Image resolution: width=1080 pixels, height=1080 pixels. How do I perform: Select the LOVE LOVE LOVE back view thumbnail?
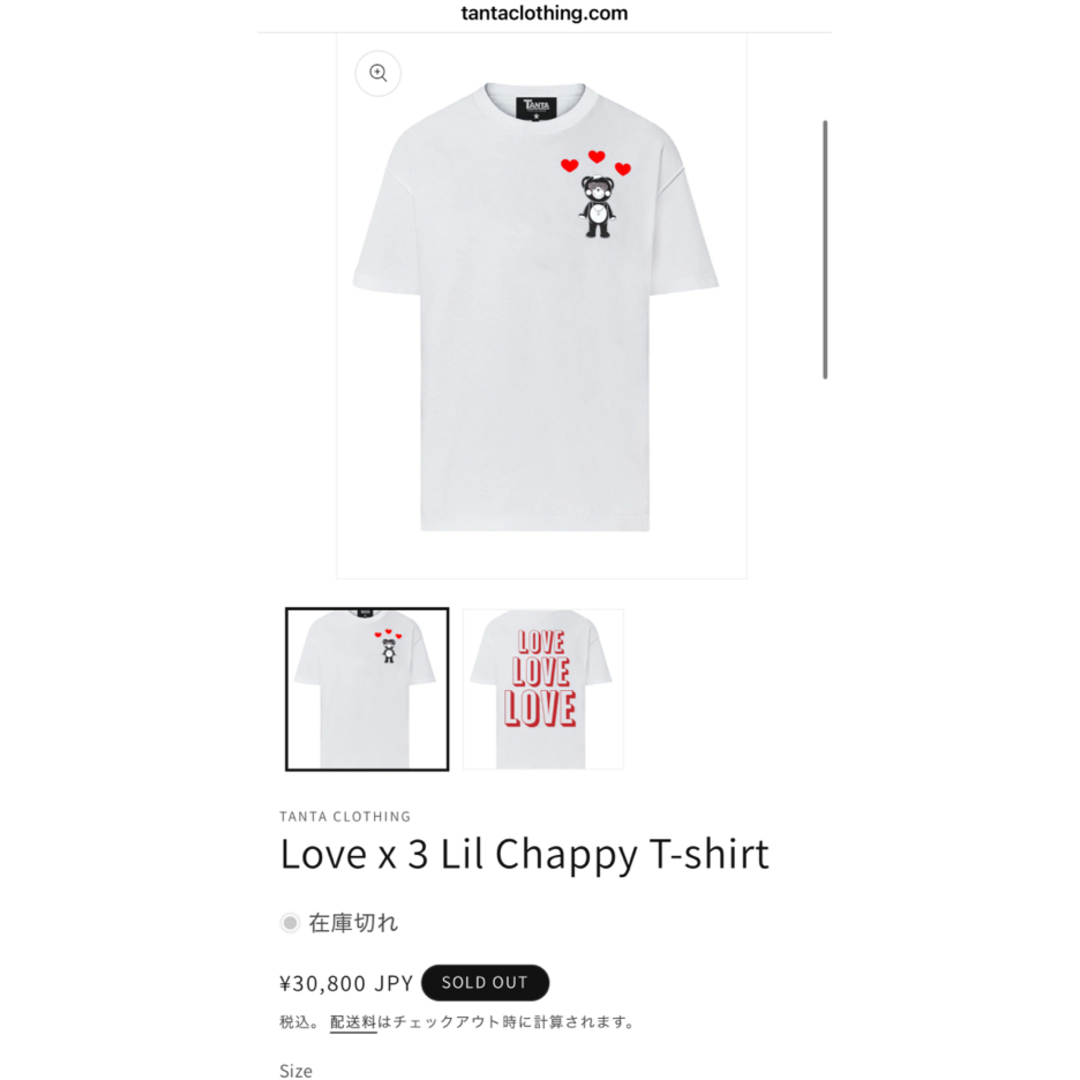coord(543,689)
